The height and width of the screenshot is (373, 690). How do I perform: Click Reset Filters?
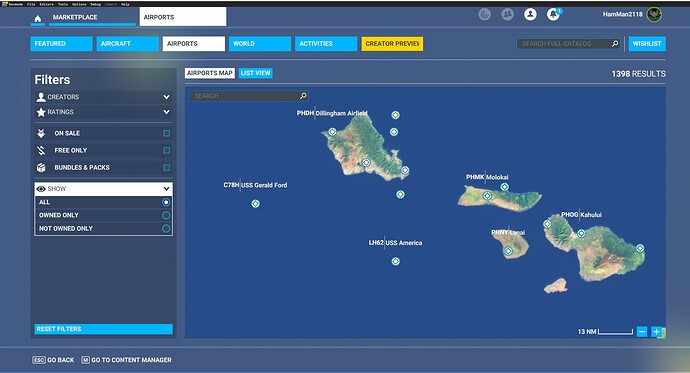103,329
